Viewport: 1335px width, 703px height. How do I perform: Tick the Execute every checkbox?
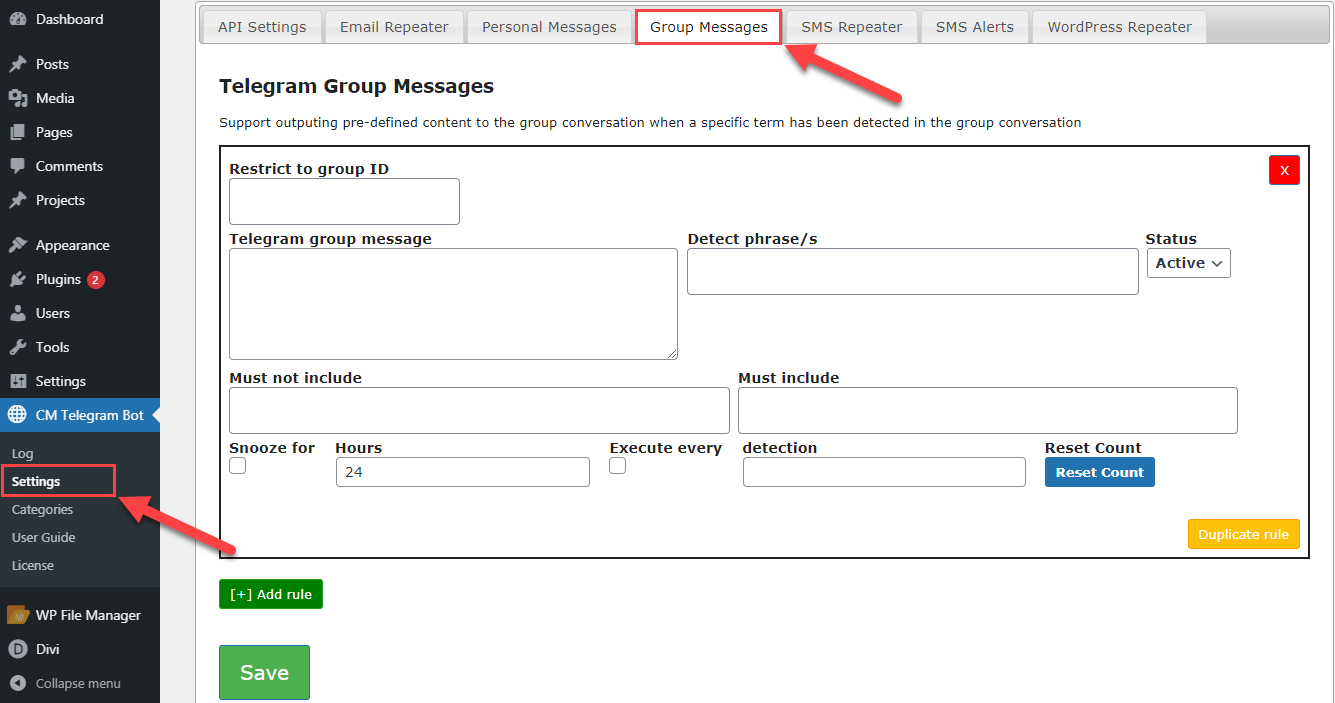coord(618,466)
